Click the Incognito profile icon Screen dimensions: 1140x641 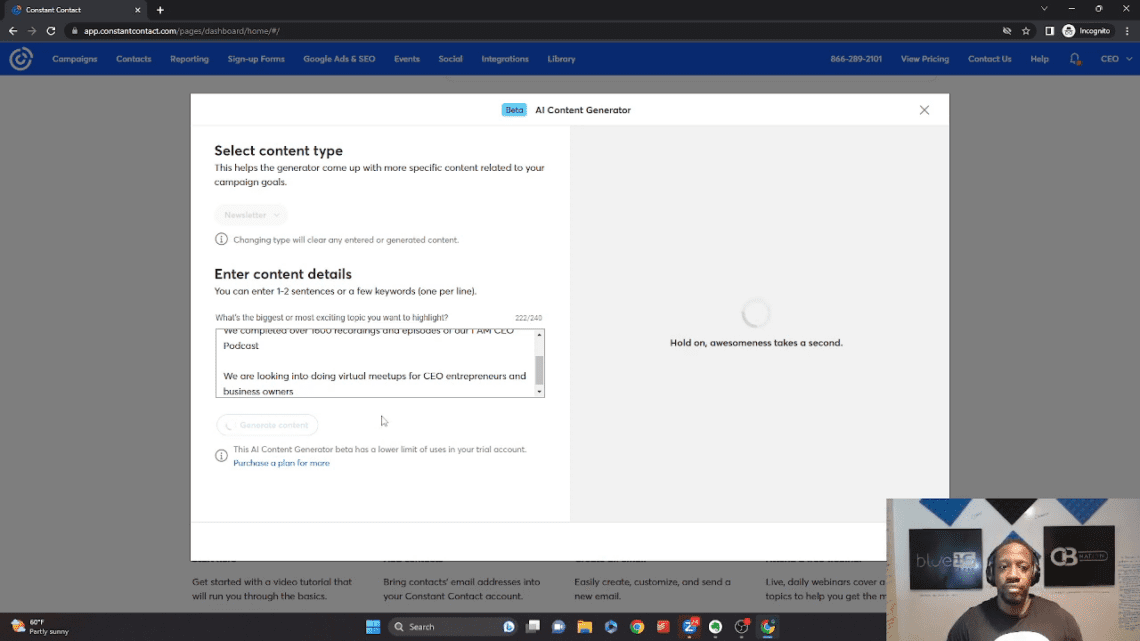(x=1069, y=31)
